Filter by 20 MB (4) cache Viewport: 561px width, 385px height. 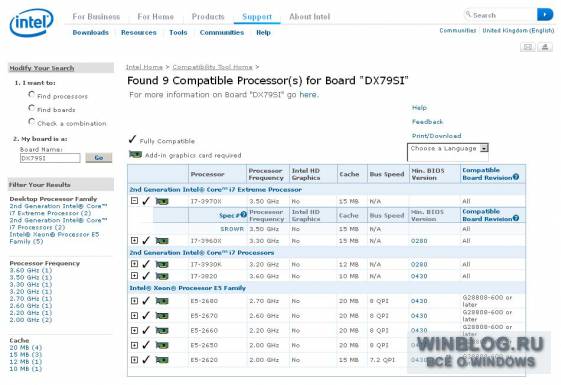click(x=26, y=348)
